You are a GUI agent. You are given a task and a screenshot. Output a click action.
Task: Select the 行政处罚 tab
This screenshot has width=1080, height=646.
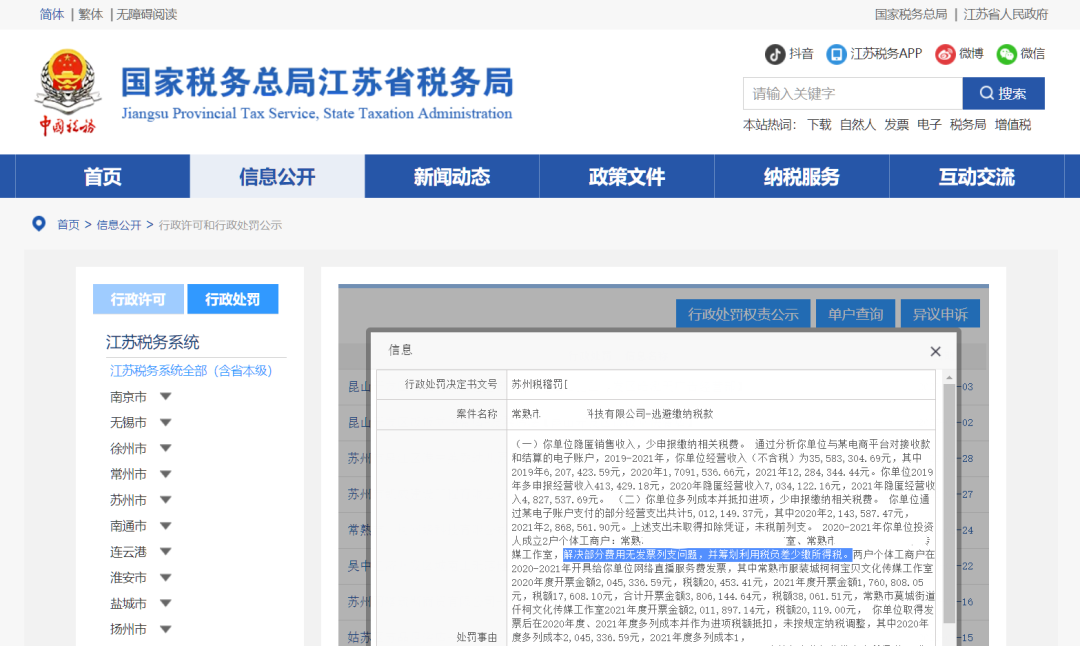click(x=233, y=298)
